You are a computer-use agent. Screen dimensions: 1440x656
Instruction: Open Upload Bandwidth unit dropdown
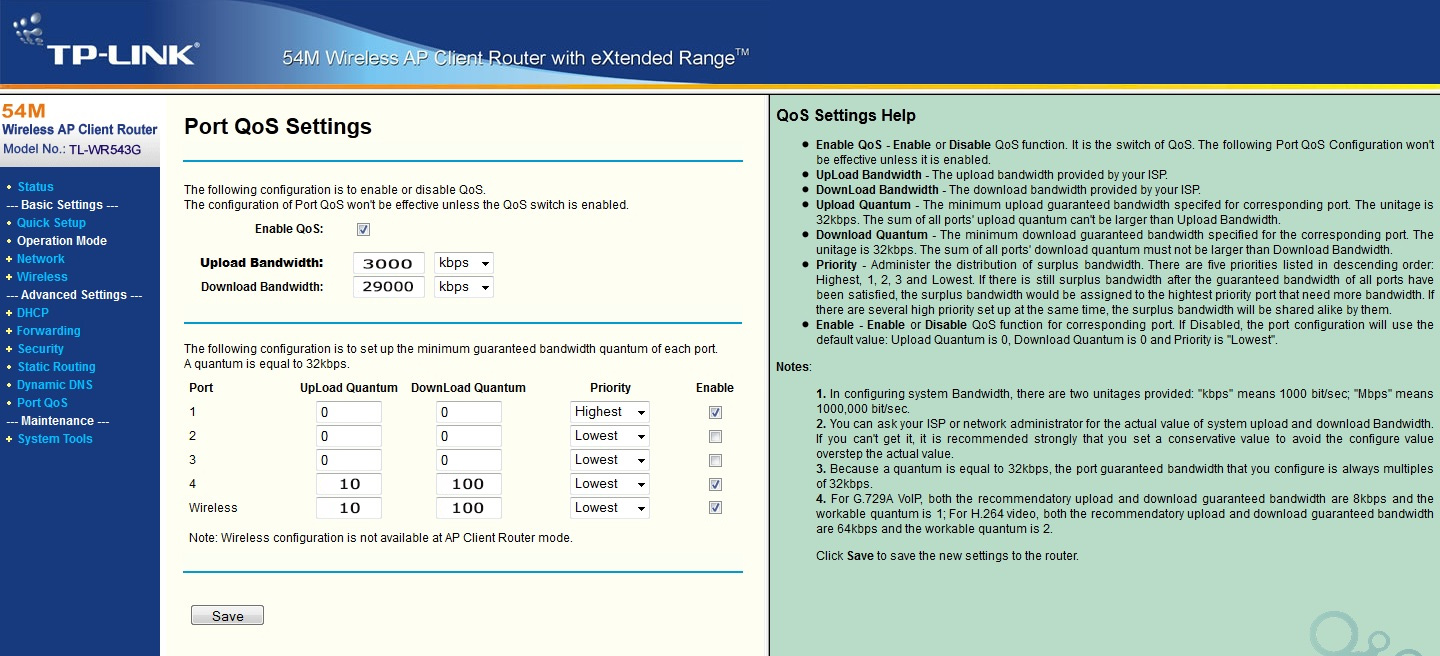(464, 264)
